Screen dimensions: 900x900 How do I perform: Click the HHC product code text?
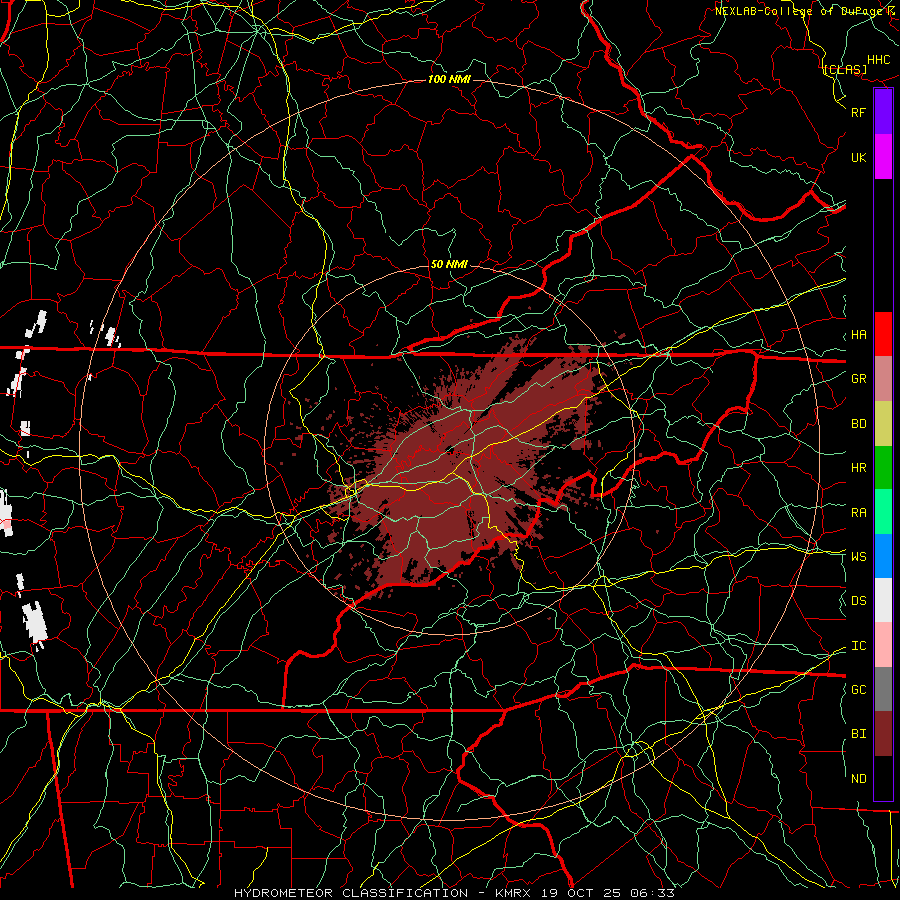click(x=878, y=60)
